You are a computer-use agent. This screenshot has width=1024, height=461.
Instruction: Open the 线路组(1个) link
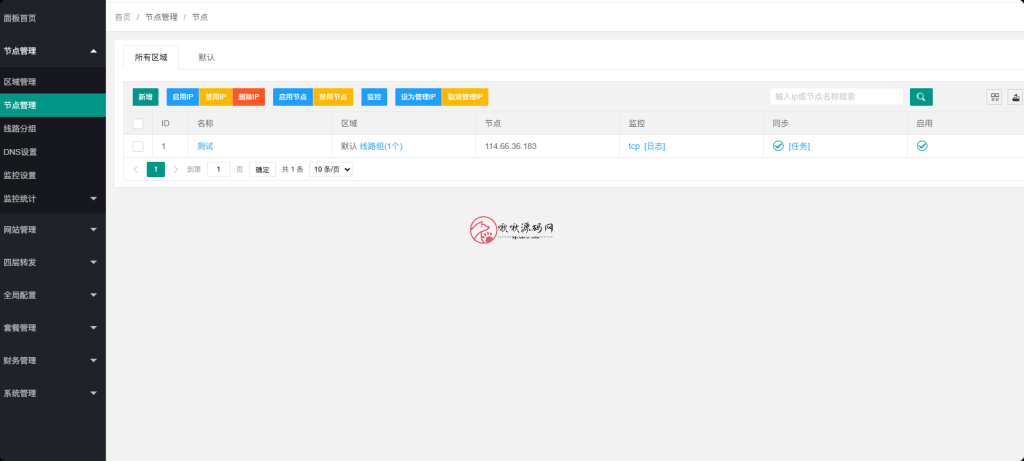point(381,146)
